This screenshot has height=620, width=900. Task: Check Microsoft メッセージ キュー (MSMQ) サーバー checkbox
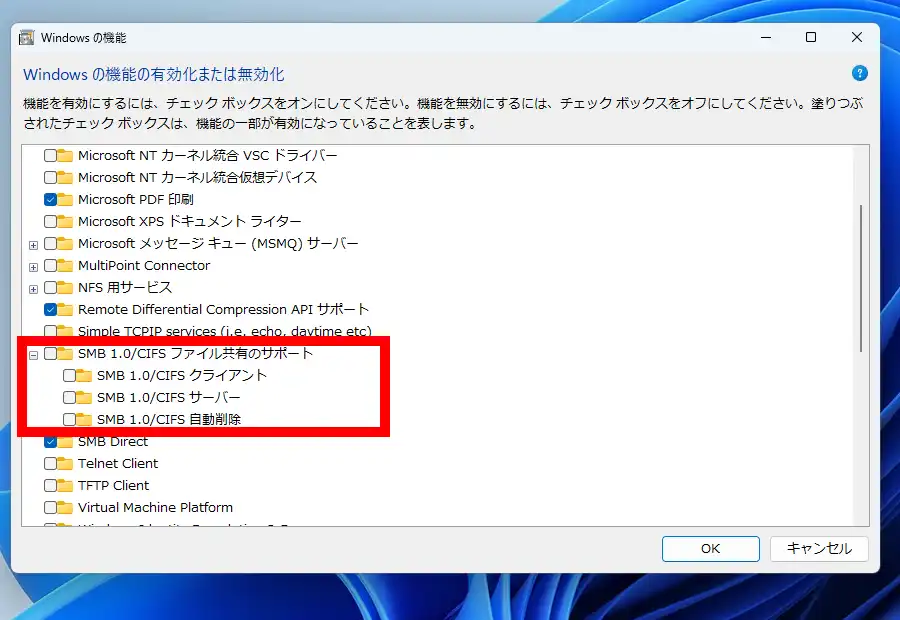[51, 244]
